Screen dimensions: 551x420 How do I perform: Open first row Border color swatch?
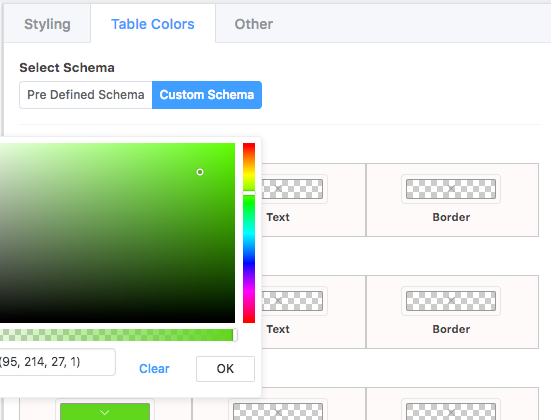click(451, 189)
